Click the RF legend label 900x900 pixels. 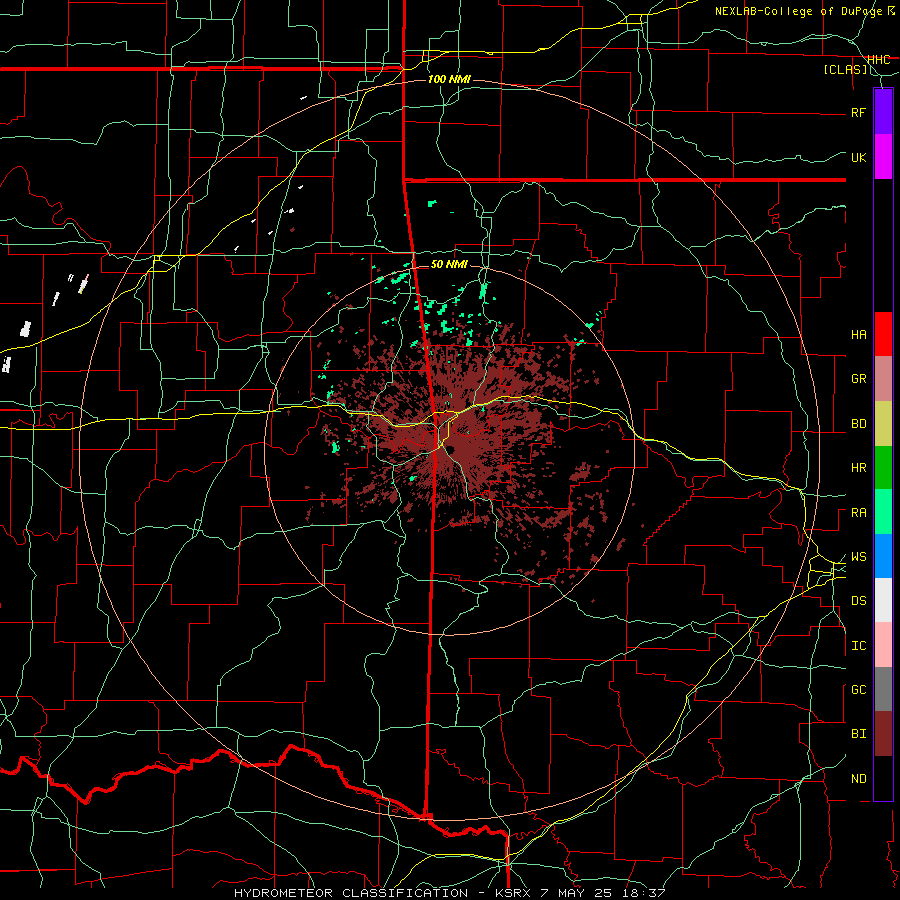click(858, 112)
